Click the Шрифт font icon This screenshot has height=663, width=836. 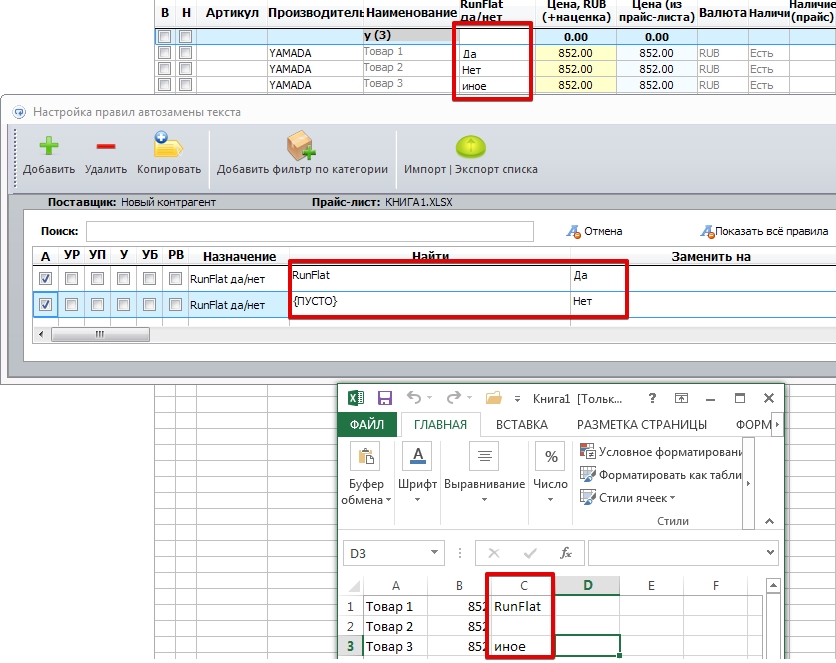417,456
